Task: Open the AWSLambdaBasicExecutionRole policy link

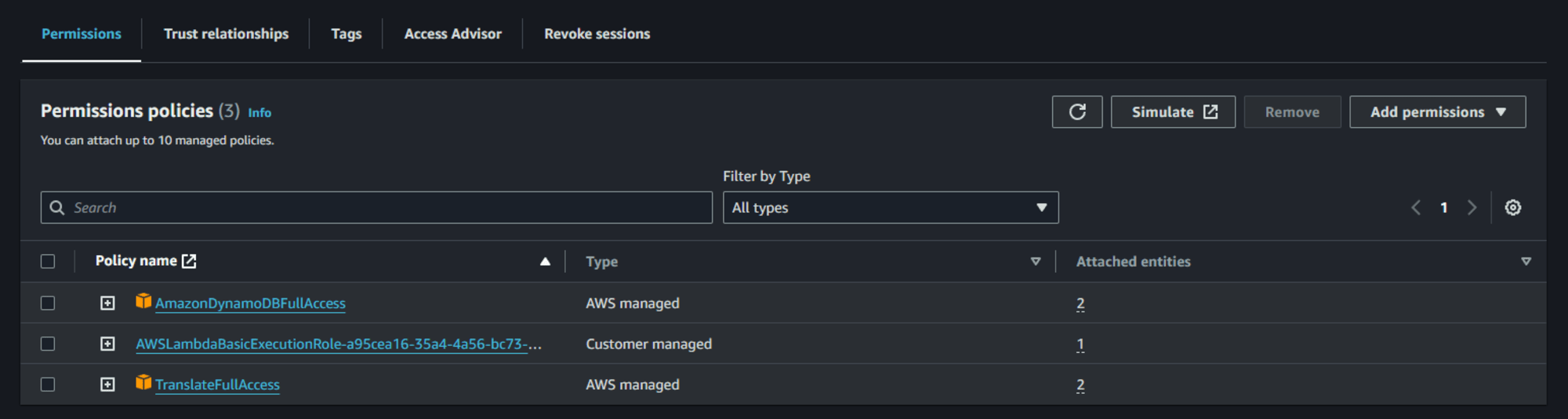Action: (x=339, y=344)
